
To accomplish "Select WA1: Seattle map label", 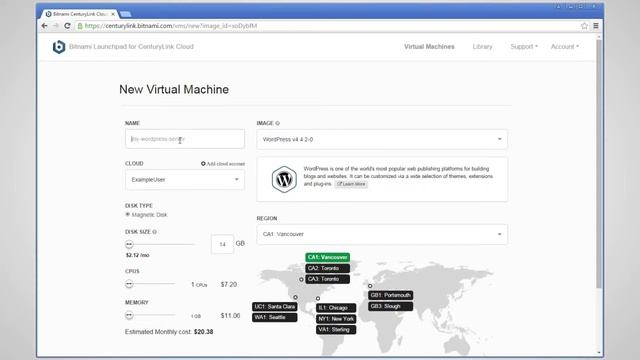I will click(274, 318).
